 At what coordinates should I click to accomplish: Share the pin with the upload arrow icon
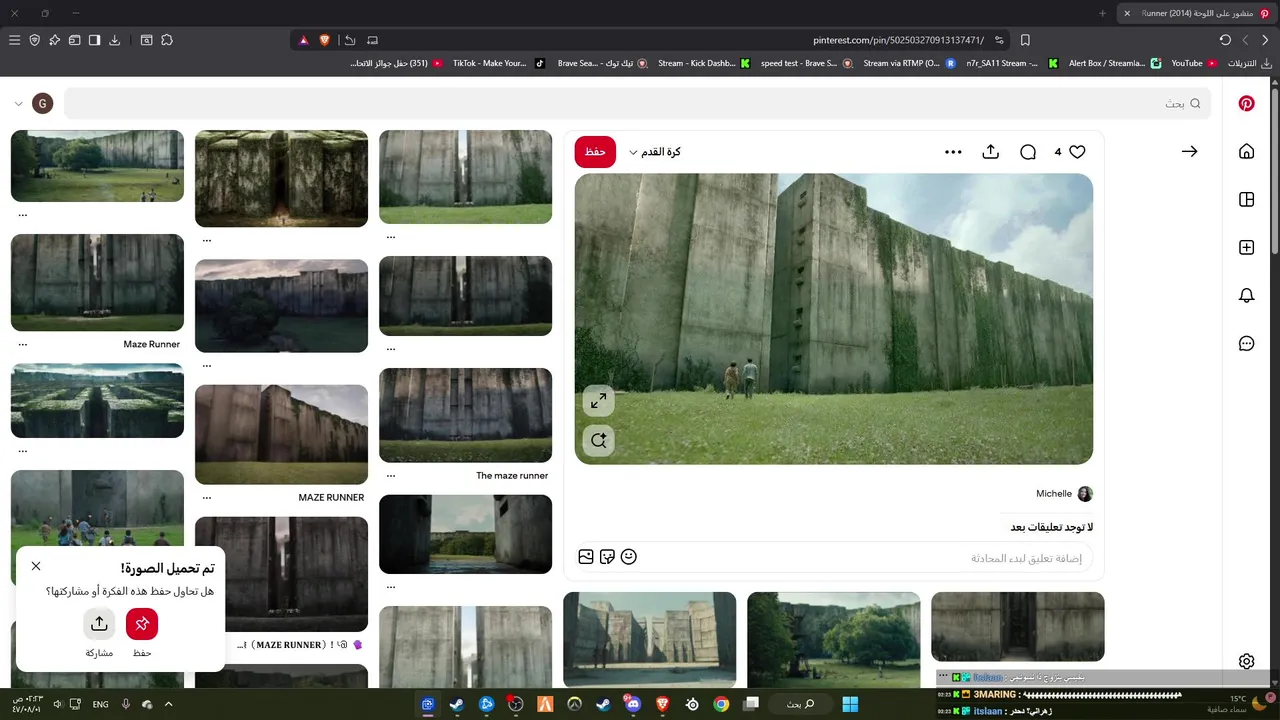point(990,152)
